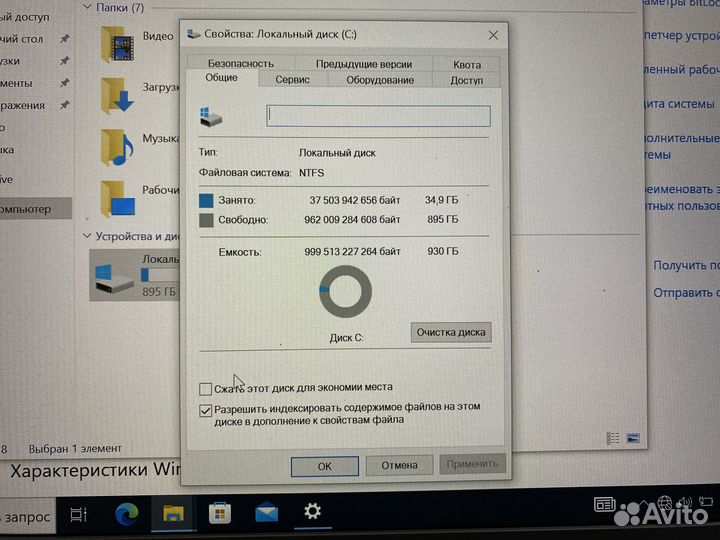Switch Explorer to details view icon
720x540 pixels.
click(x=613, y=439)
